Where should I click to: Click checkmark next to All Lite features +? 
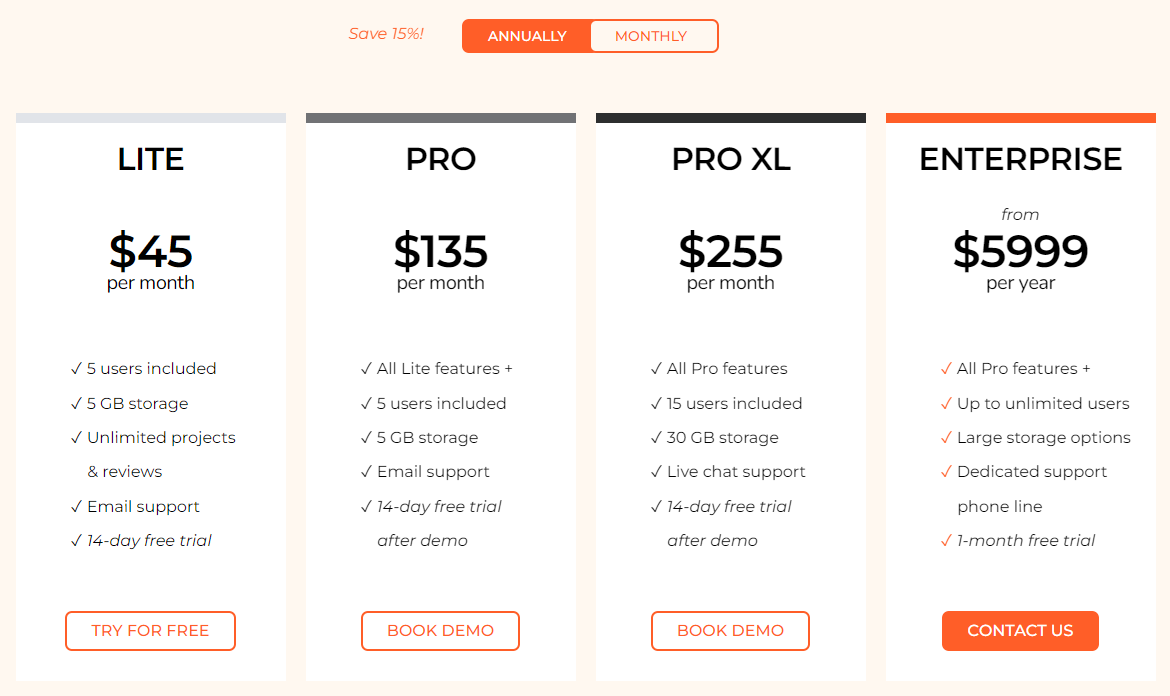pos(366,369)
